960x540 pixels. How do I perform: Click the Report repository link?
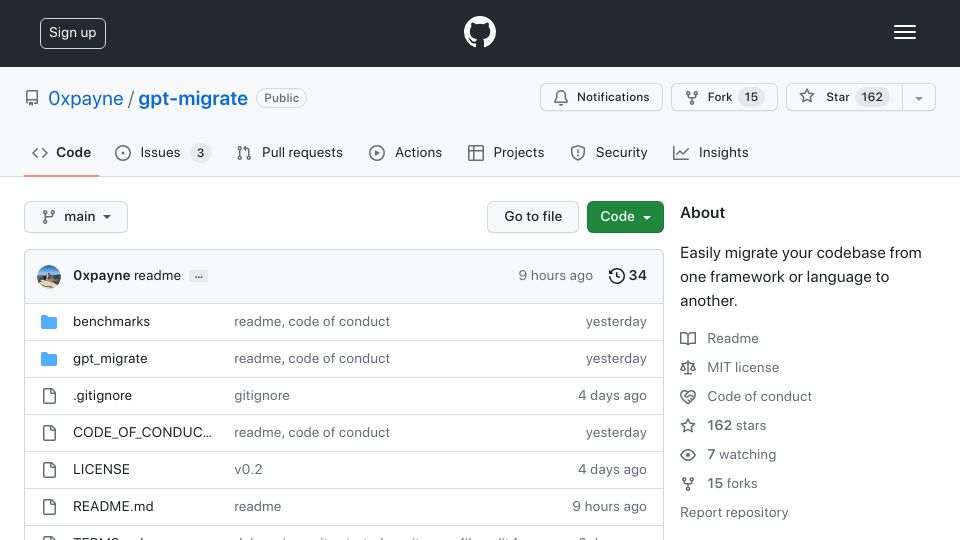click(x=734, y=512)
